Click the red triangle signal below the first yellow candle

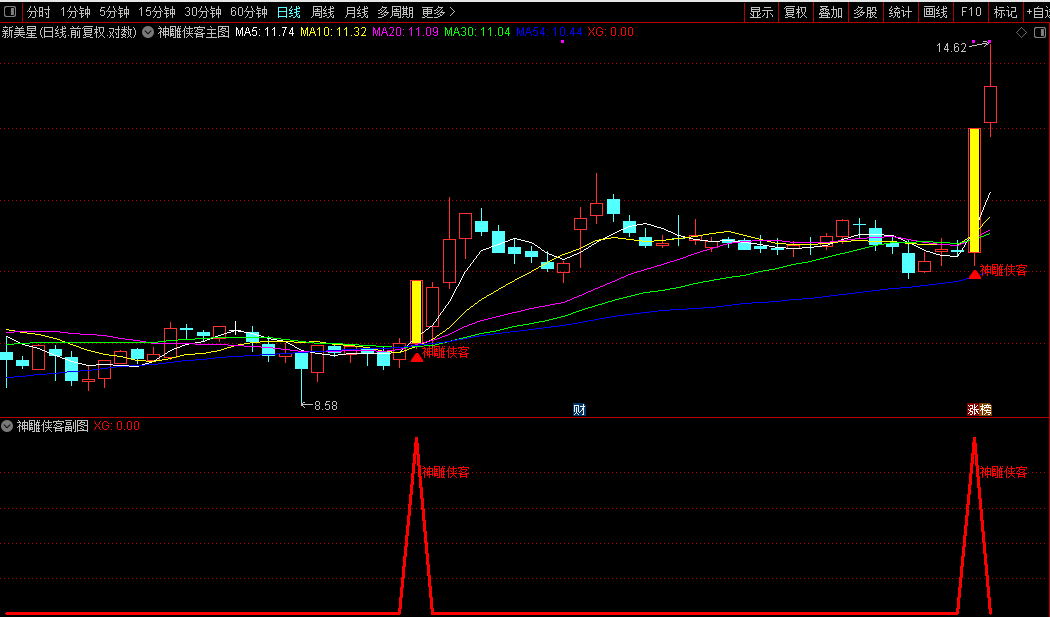point(417,357)
